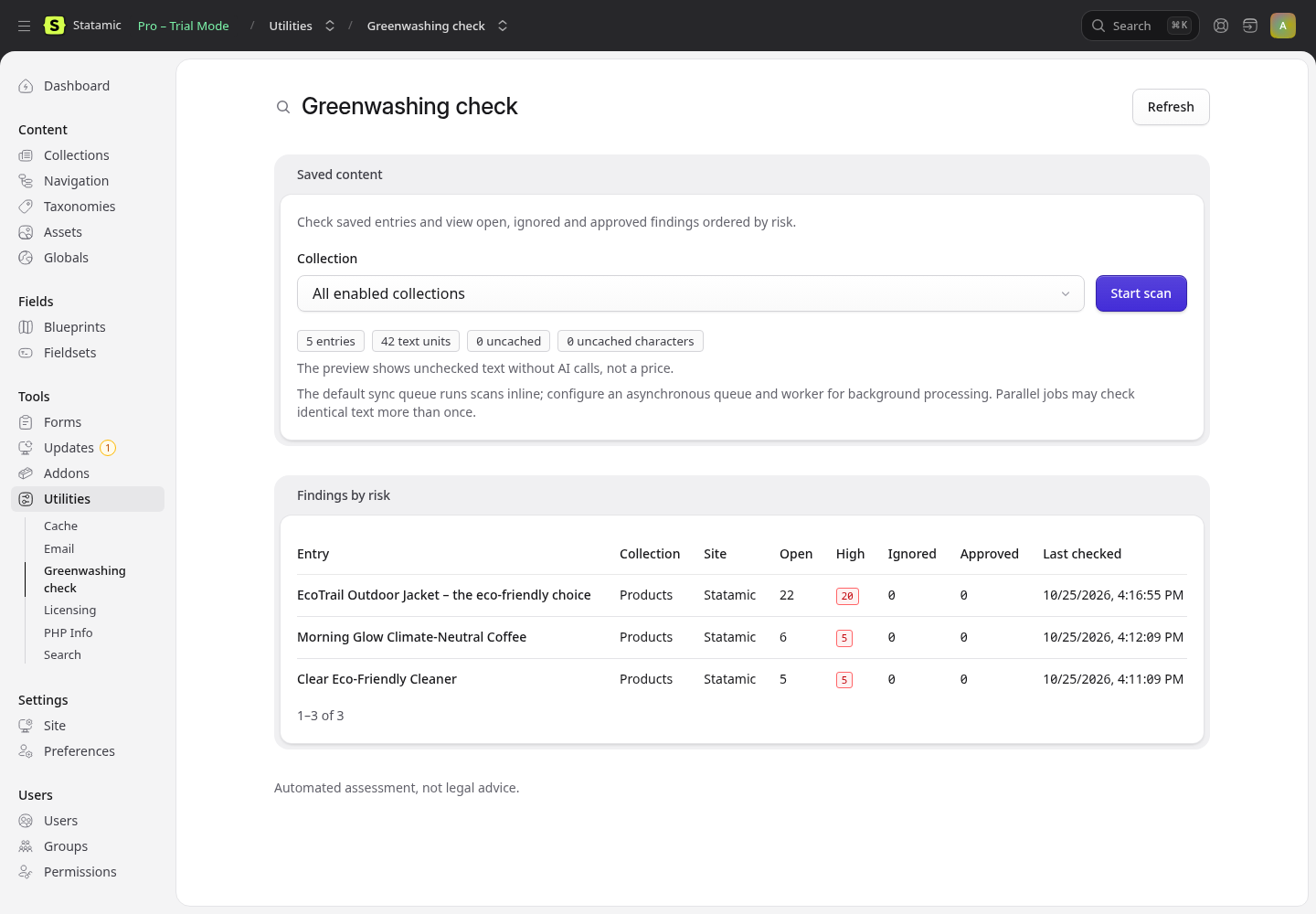Click the Assets icon in sidebar

pyautogui.click(x=26, y=232)
